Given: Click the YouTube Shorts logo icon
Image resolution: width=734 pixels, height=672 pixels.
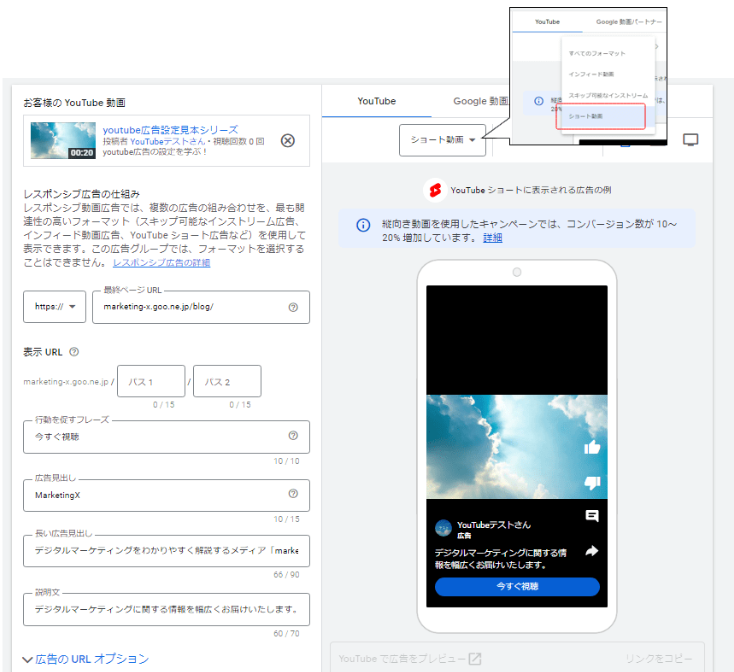Looking at the screenshot, I should tap(435, 190).
